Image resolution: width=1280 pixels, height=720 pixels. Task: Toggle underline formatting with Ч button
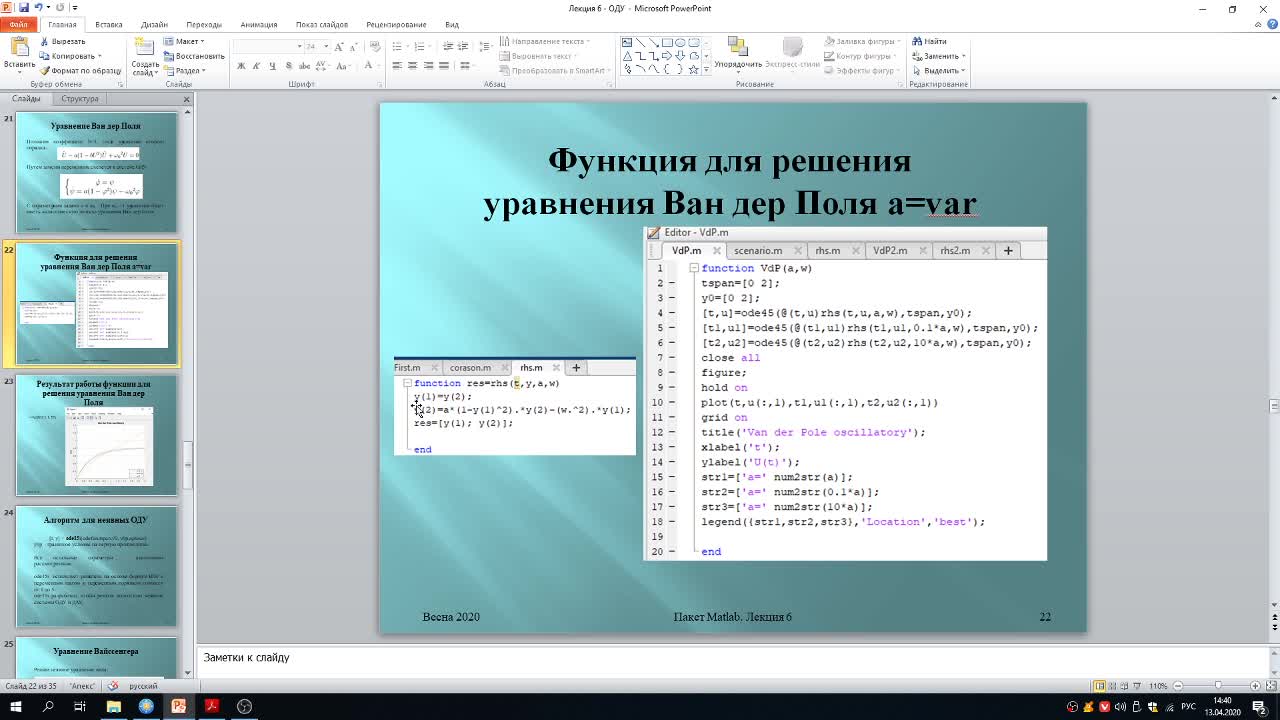(x=272, y=66)
